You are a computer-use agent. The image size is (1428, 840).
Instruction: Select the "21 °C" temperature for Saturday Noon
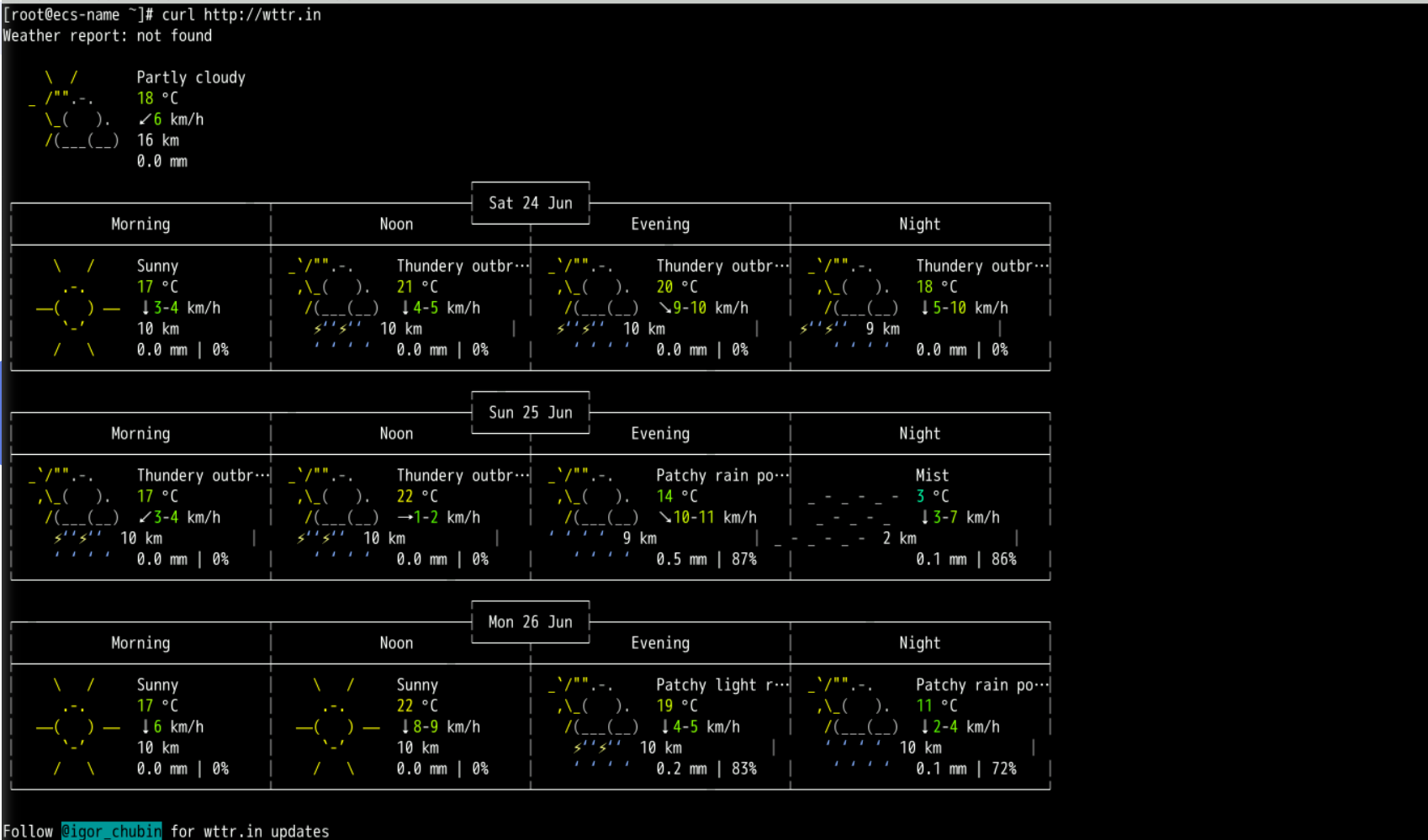[417, 287]
